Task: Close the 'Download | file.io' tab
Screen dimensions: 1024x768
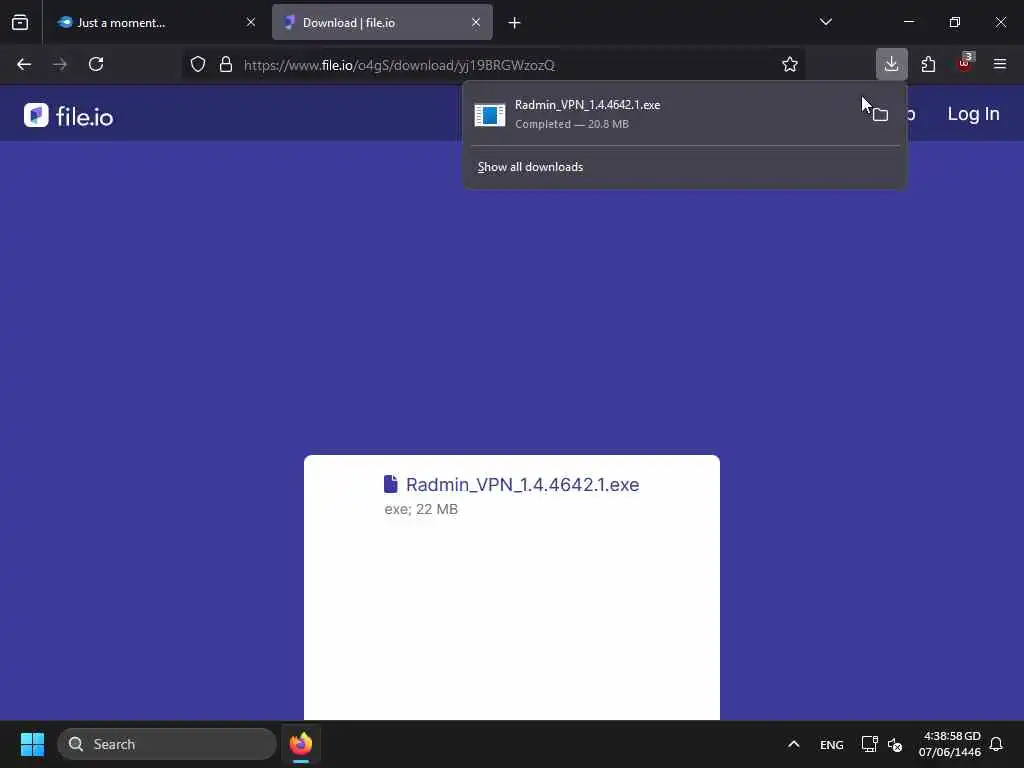Action: [476, 23]
